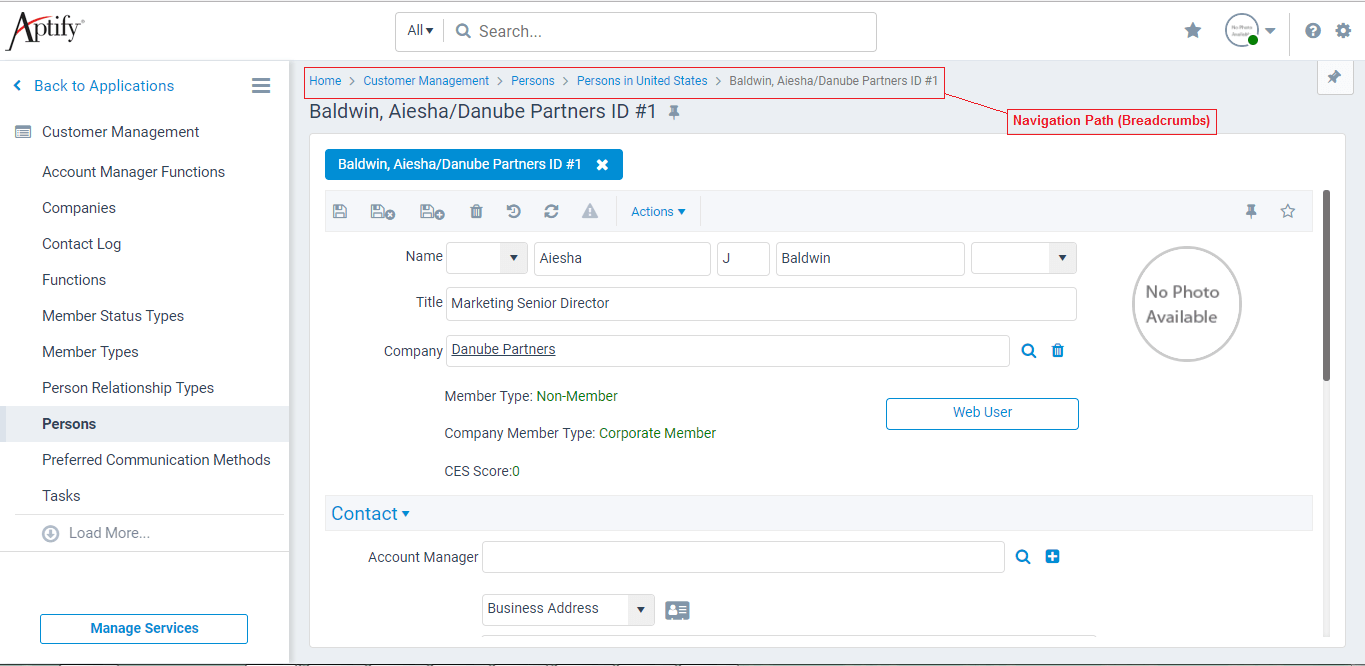Click the Save and Close icon
The height and width of the screenshot is (666, 1365).
pos(382,211)
